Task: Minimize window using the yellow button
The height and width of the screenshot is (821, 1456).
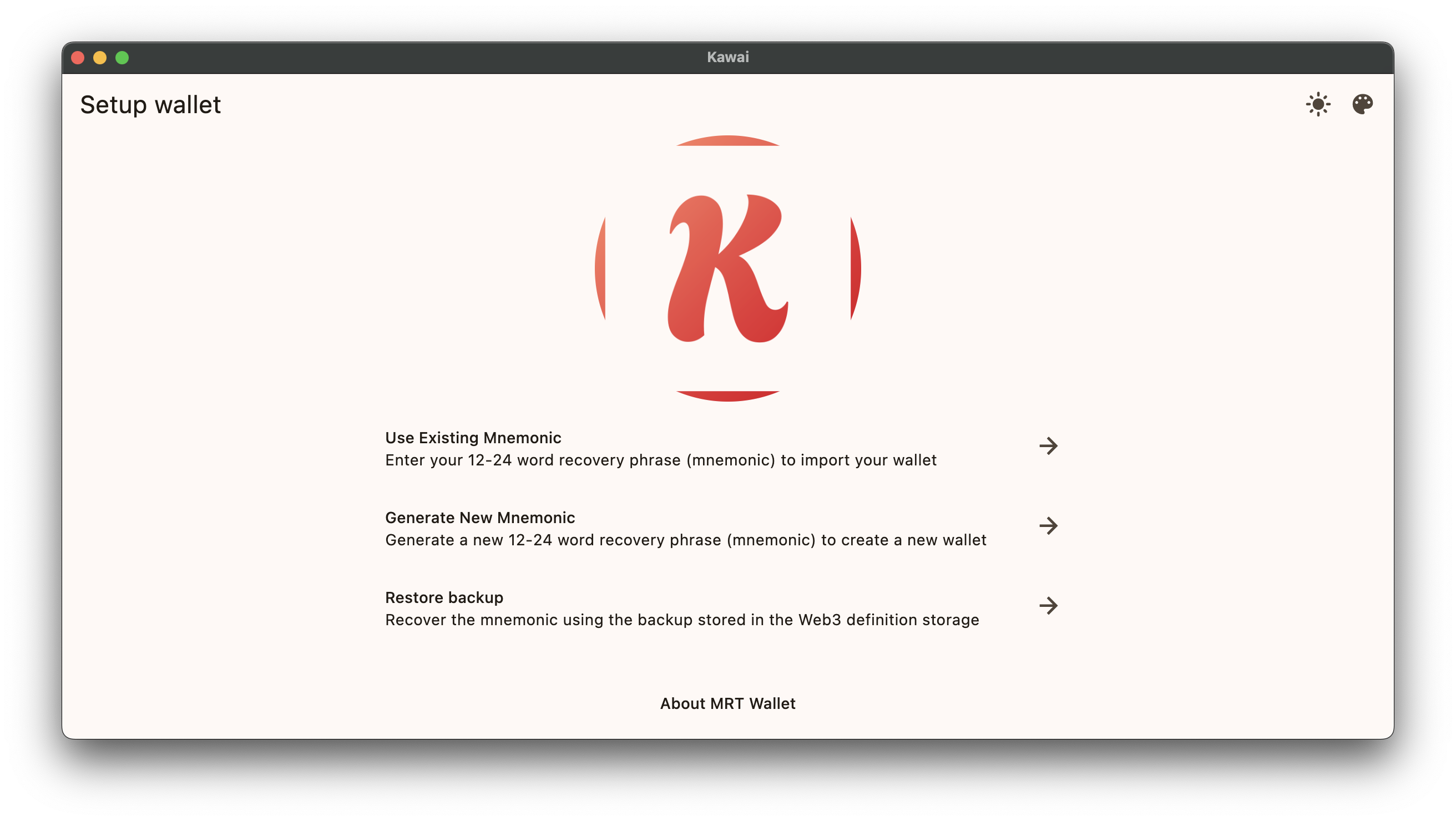Action: point(100,58)
